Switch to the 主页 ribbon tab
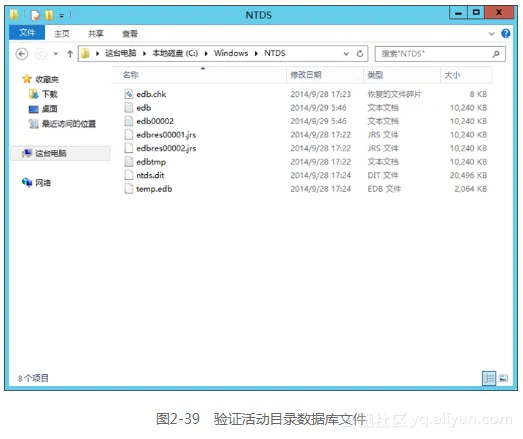Image resolution: width=523 pixels, height=439 pixels. pos(62,33)
